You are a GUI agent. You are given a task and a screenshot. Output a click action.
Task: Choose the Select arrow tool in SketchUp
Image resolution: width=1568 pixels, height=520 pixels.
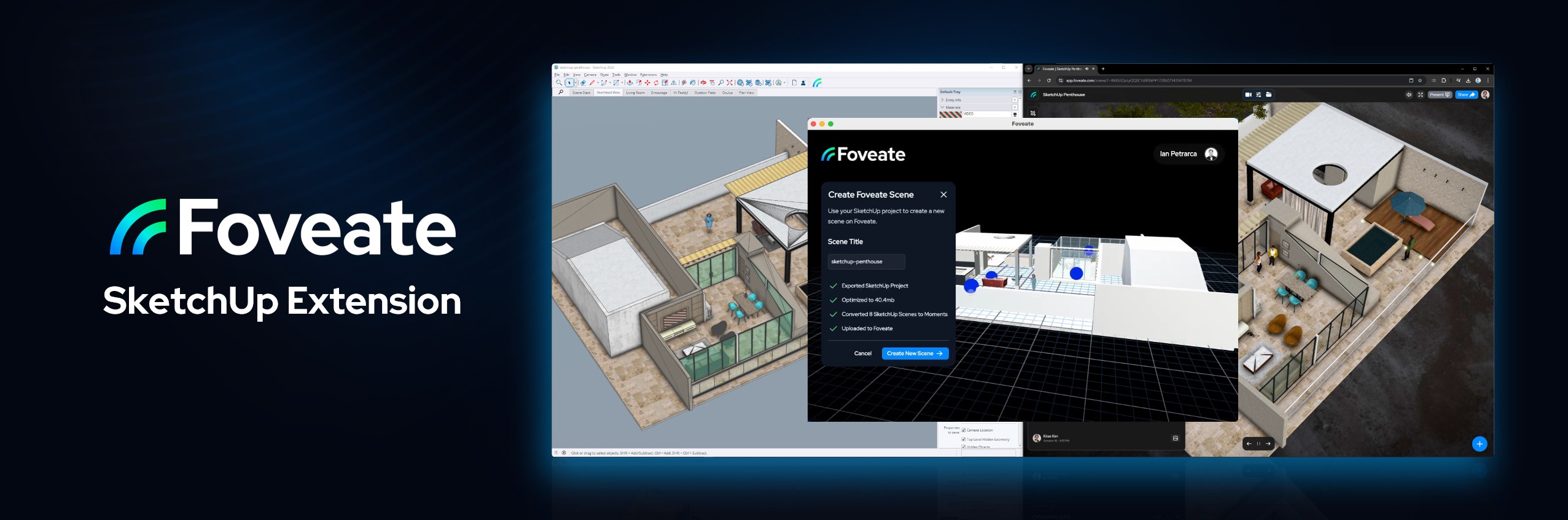[569, 83]
